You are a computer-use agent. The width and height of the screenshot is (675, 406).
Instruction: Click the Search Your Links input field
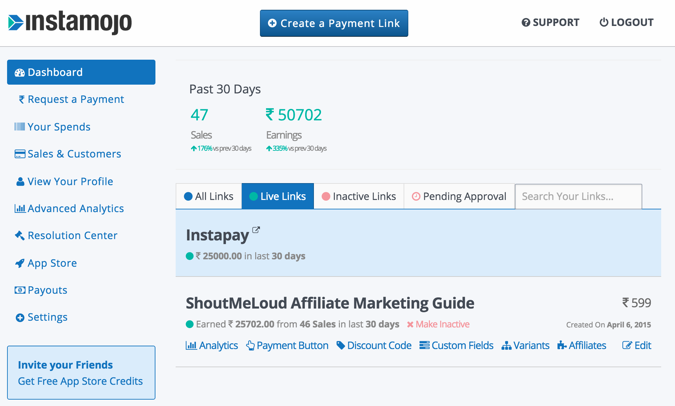coord(578,196)
